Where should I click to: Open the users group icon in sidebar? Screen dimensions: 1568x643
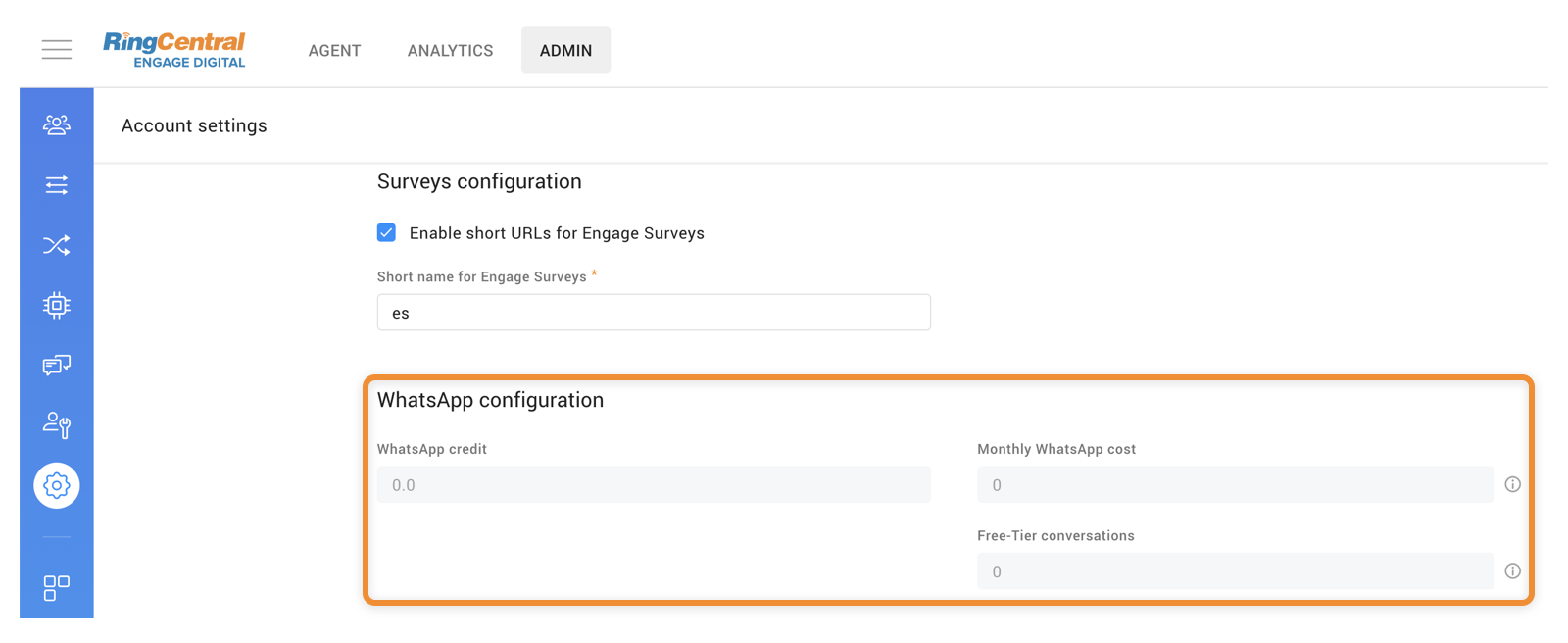57,125
